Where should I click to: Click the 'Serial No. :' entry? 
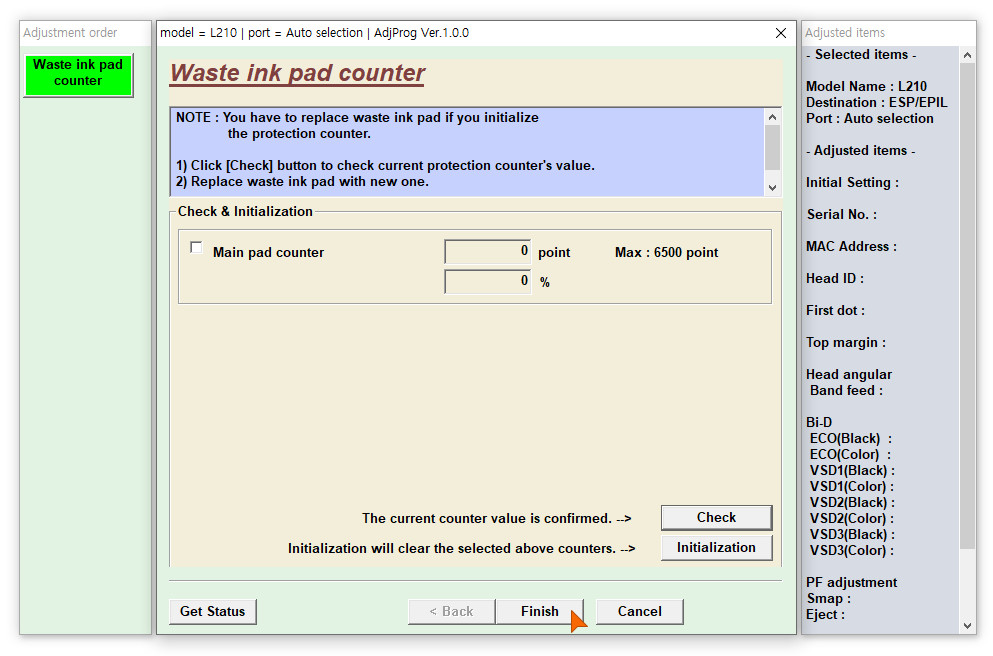[842, 215]
